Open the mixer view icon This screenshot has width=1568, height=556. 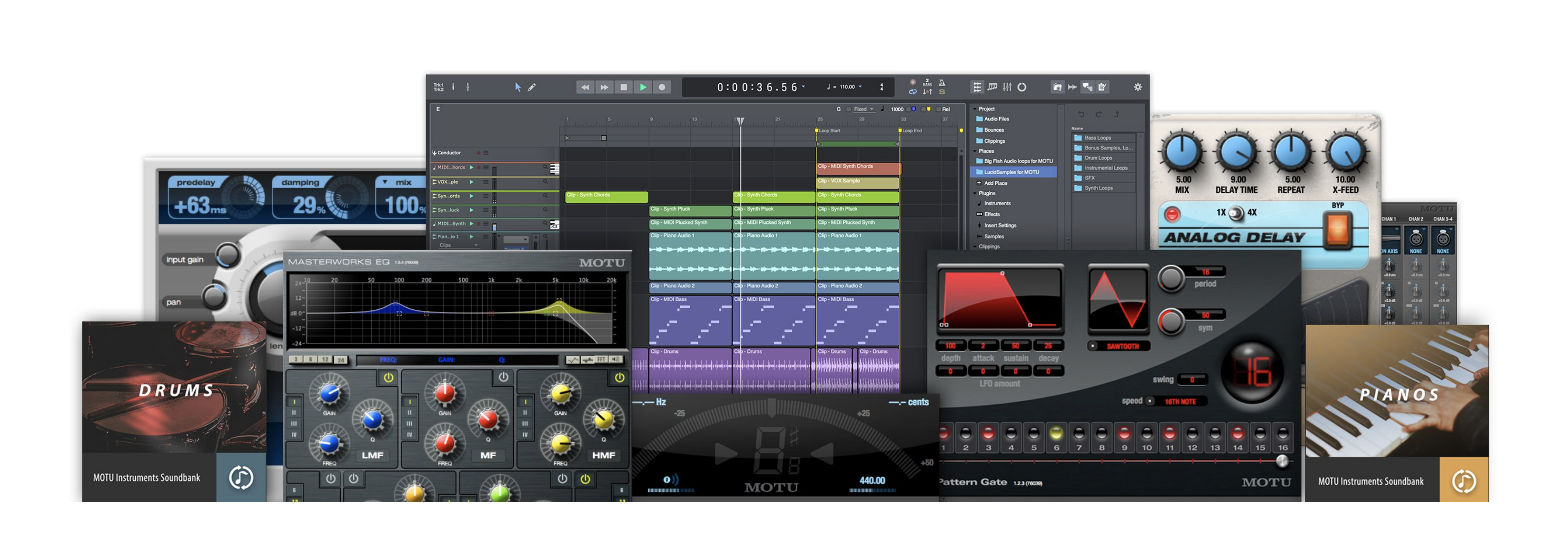coord(1007,87)
